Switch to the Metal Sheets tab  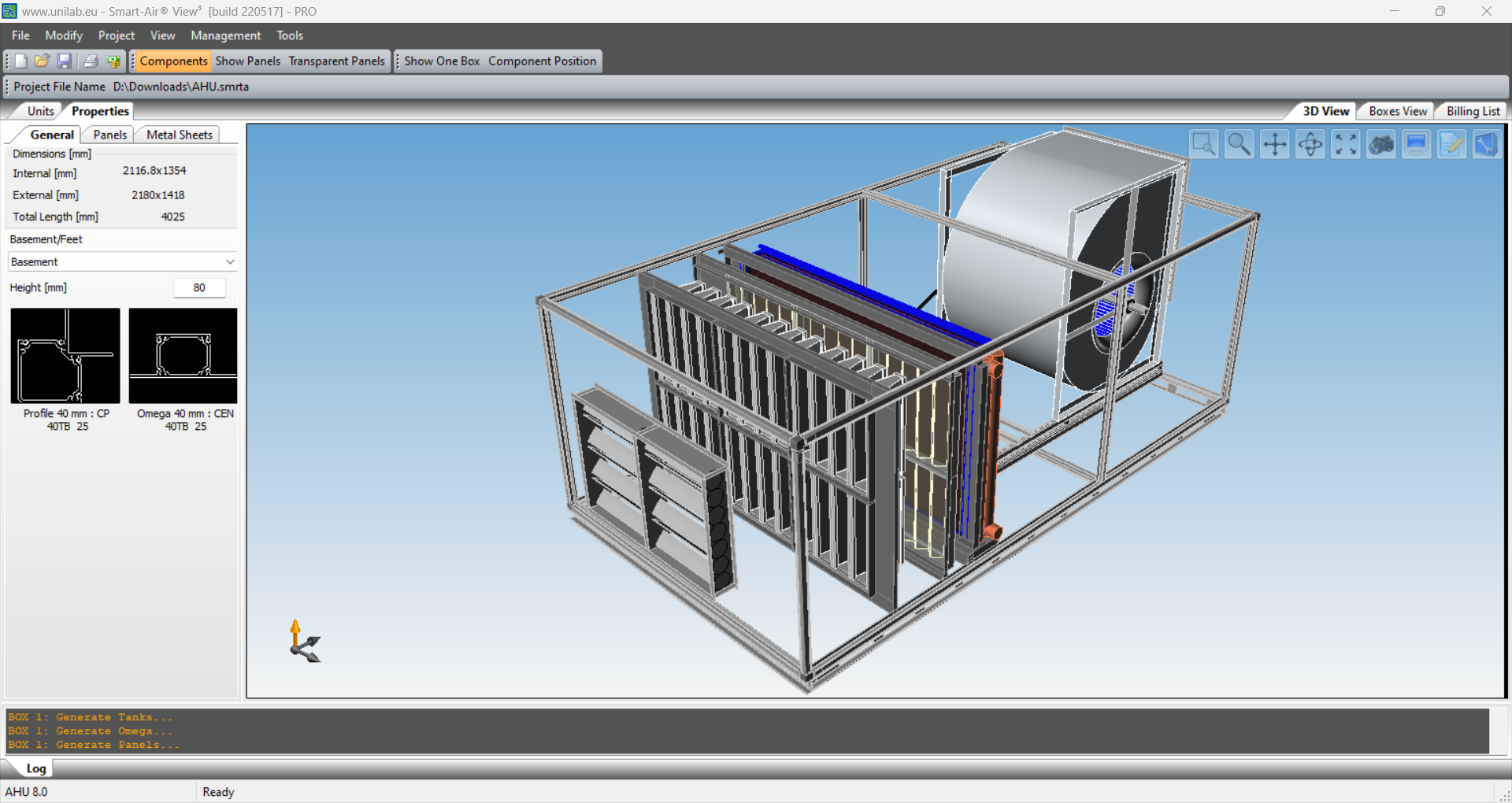tap(178, 135)
